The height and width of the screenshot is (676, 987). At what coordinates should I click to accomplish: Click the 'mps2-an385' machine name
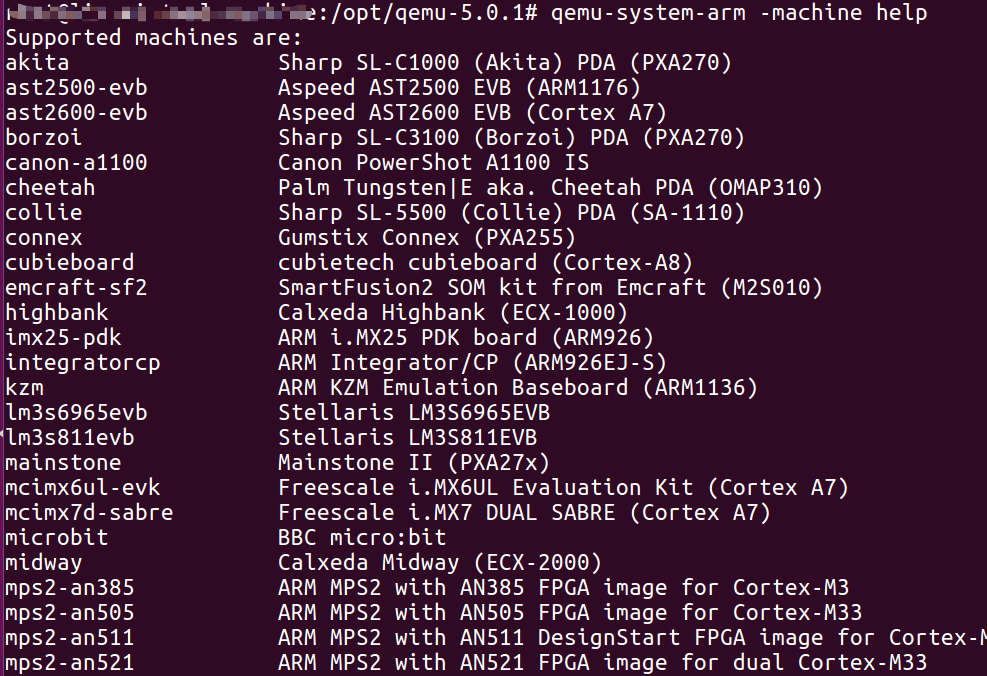(x=70, y=589)
